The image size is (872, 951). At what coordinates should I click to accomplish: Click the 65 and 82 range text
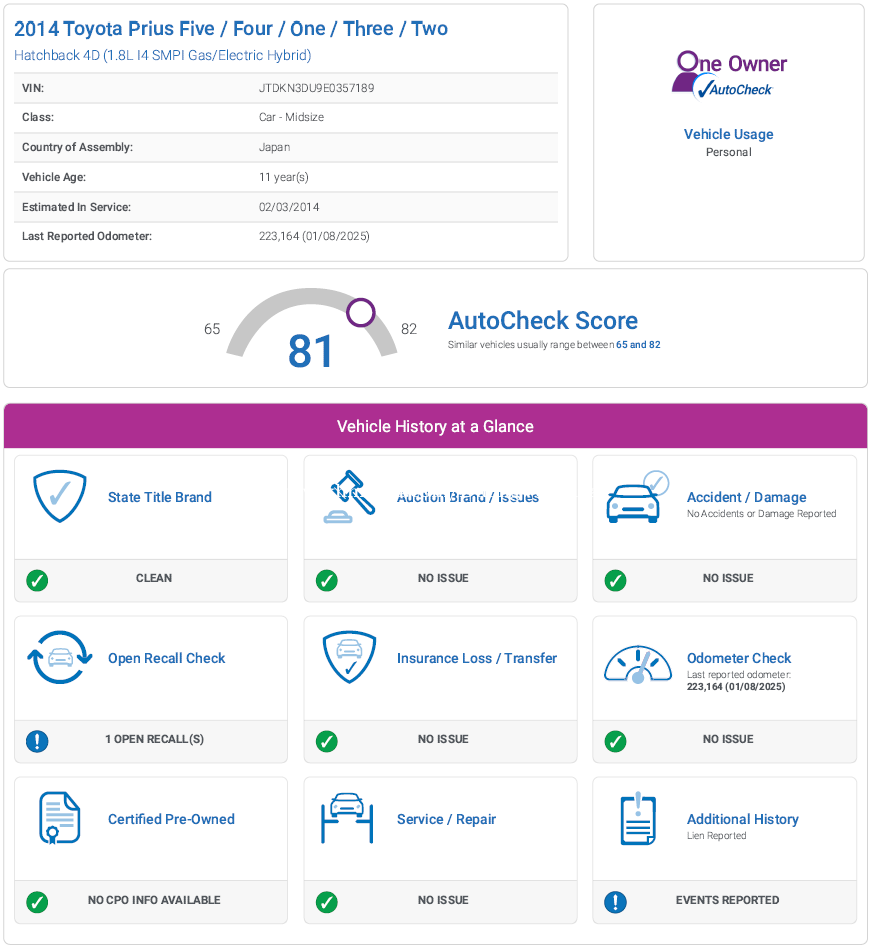pos(638,344)
